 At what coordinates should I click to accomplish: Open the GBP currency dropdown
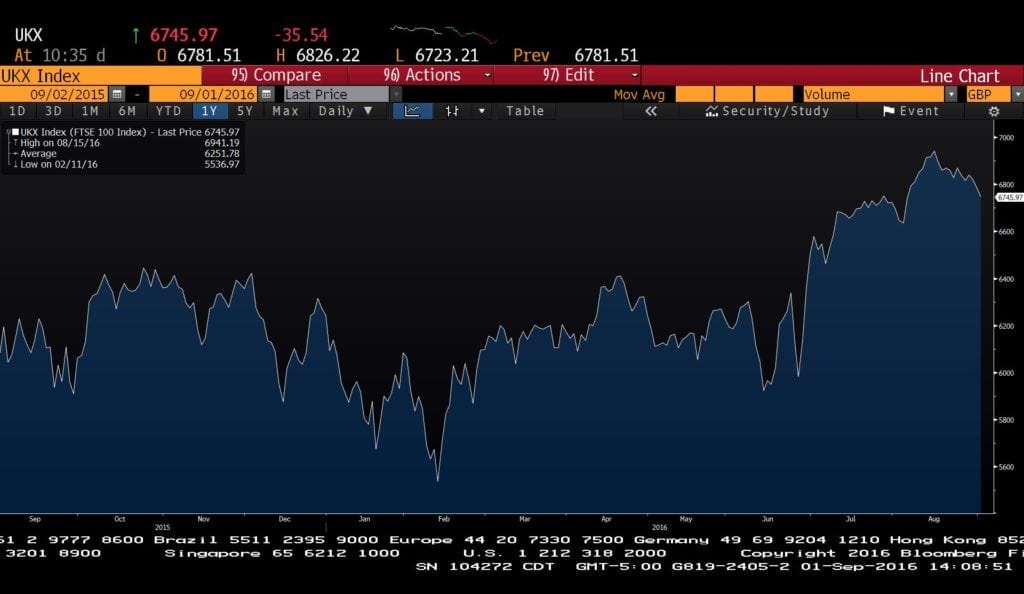pos(1017,94)
